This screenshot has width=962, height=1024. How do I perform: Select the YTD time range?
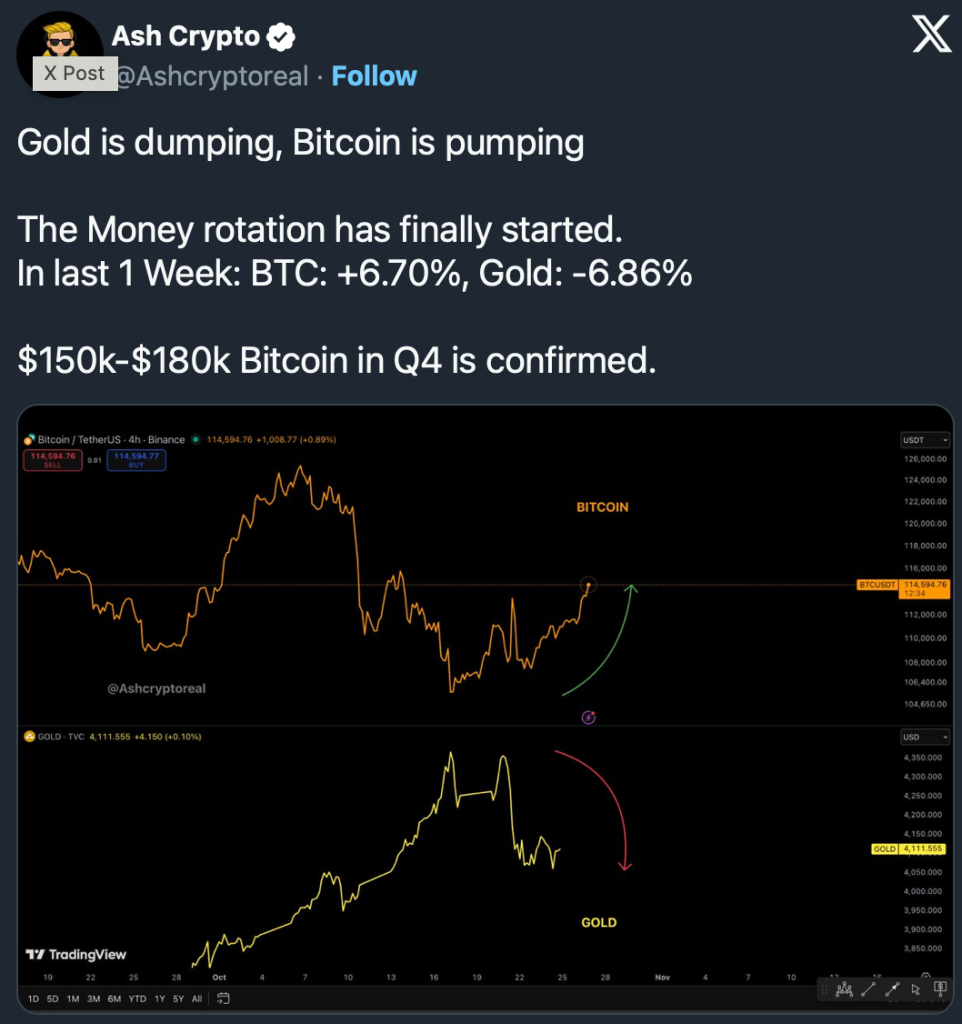click(x=138, y=998)
